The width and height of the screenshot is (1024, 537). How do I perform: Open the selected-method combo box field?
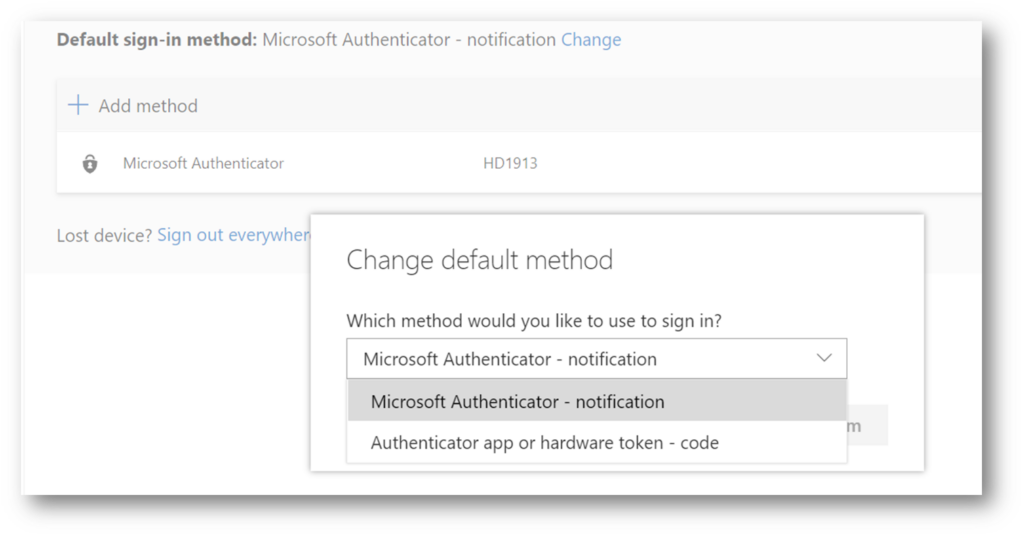pos(596,359)
